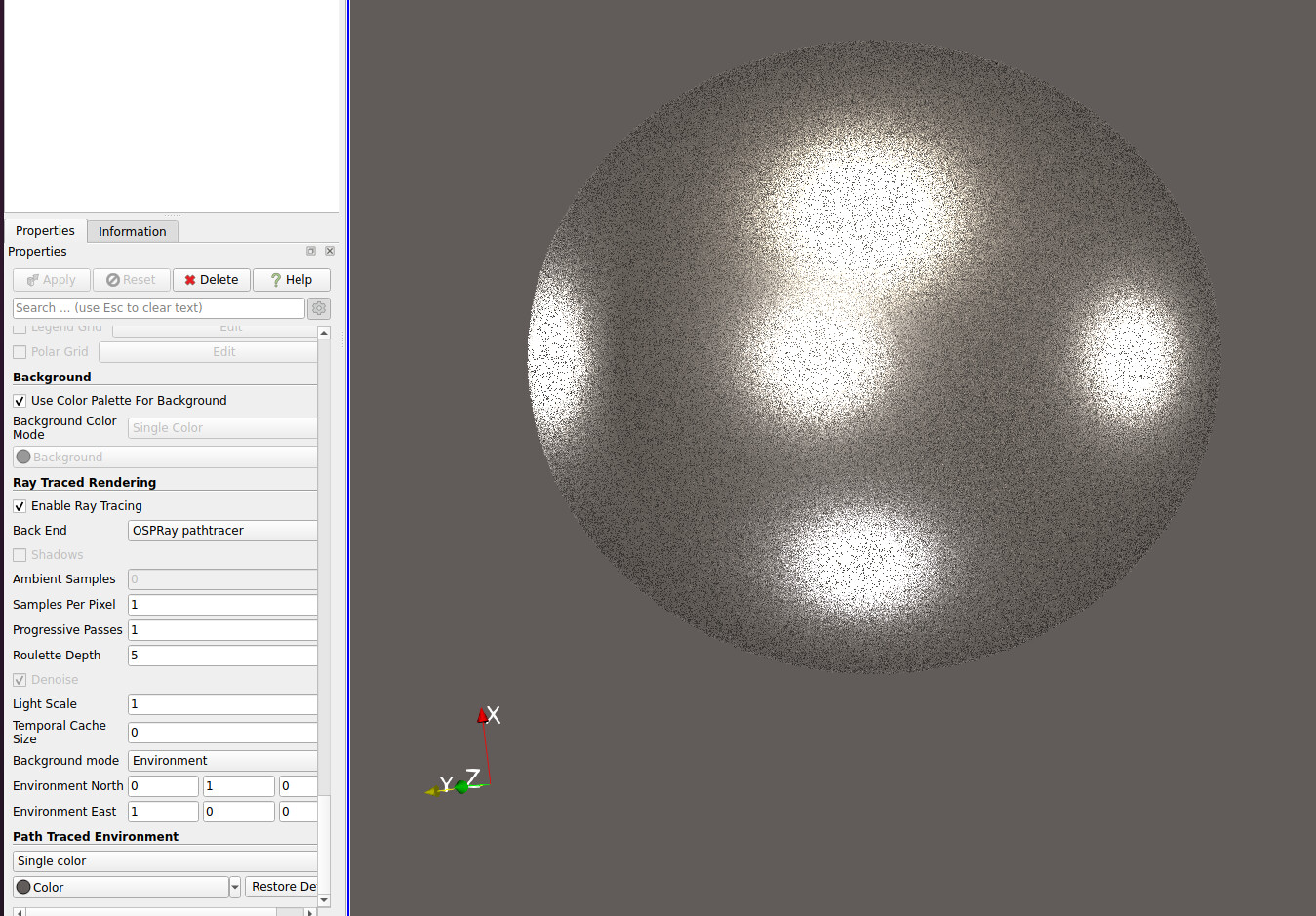The width and height of the screenshot is (1316, 916).
Task: Open the Back End OSPRay pathtracer dropdown
Action: pyautogui.click(x=222, y=531)
